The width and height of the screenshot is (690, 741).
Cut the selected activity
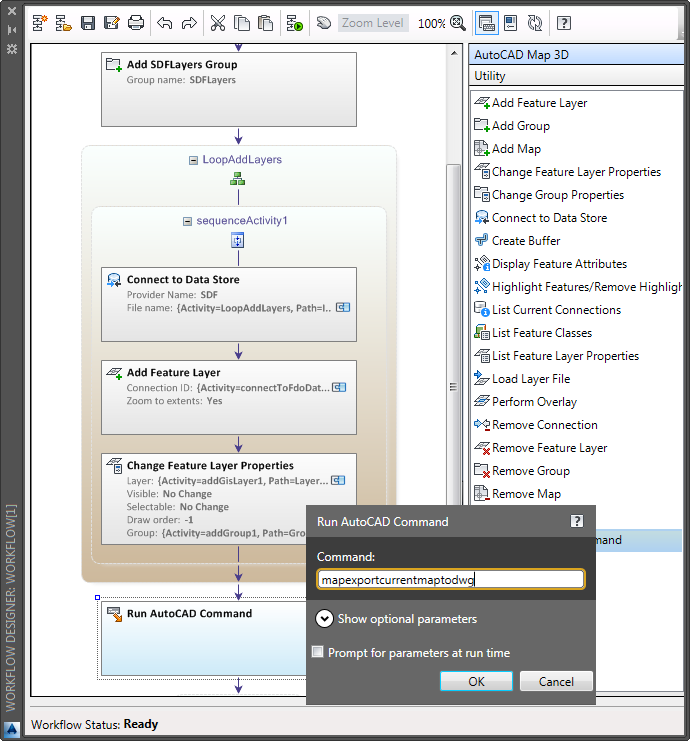tap(218, 23)
